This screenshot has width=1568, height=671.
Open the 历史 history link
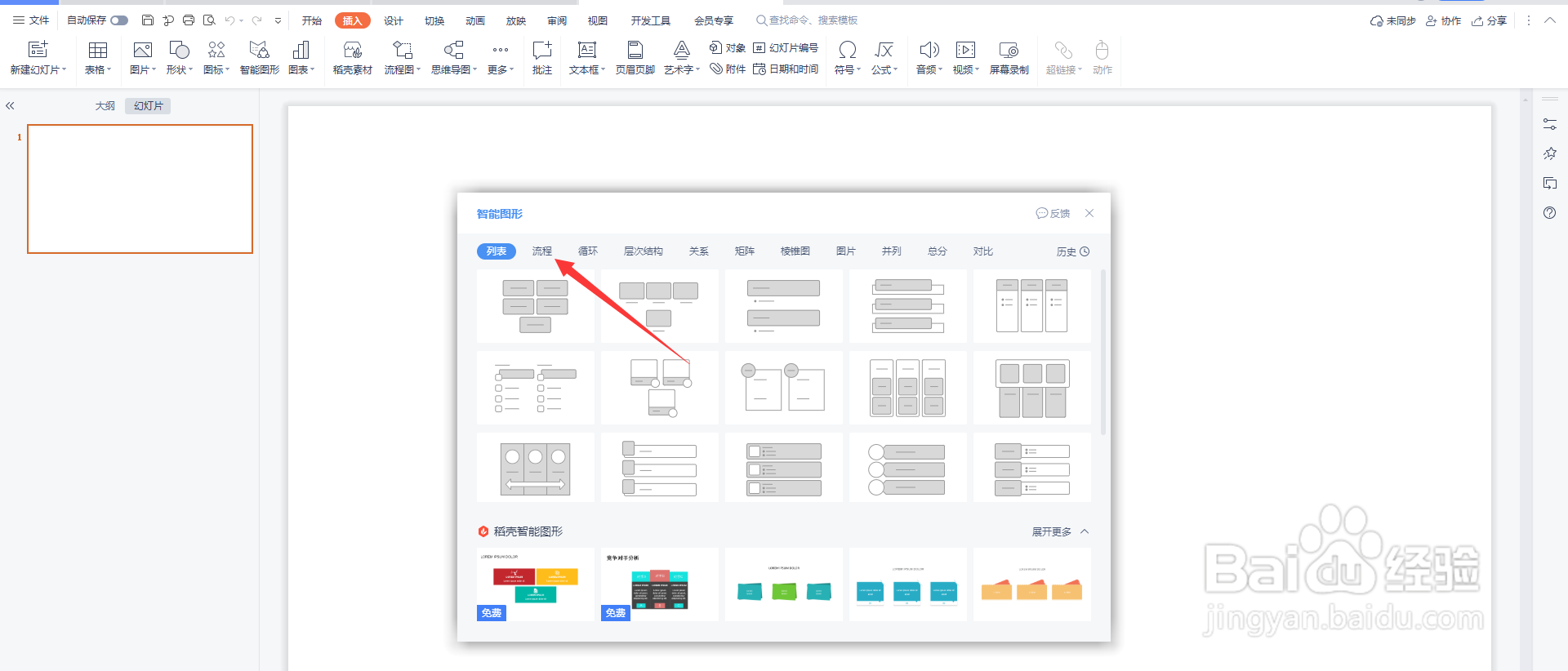click(1073, 252)
